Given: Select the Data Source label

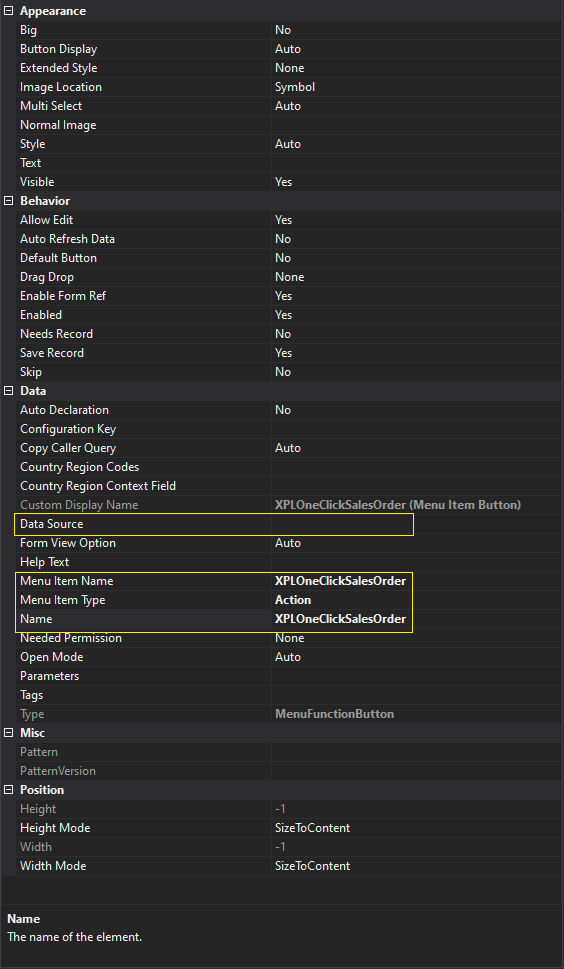Looking at the screenshot, I should pyautogui.click(x=51, y=524).
